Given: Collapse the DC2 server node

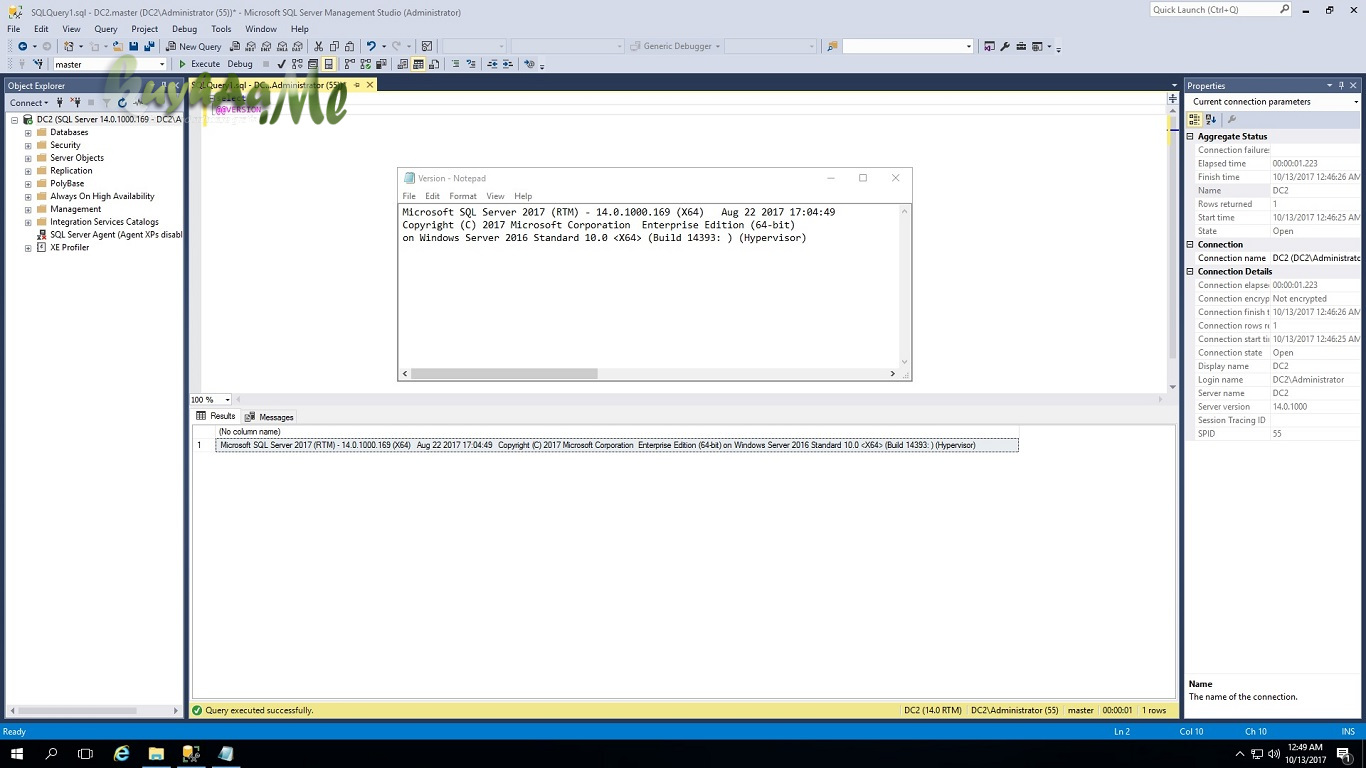Looking at the screenshot, I should pyautogui.click(x=15, y=119).
